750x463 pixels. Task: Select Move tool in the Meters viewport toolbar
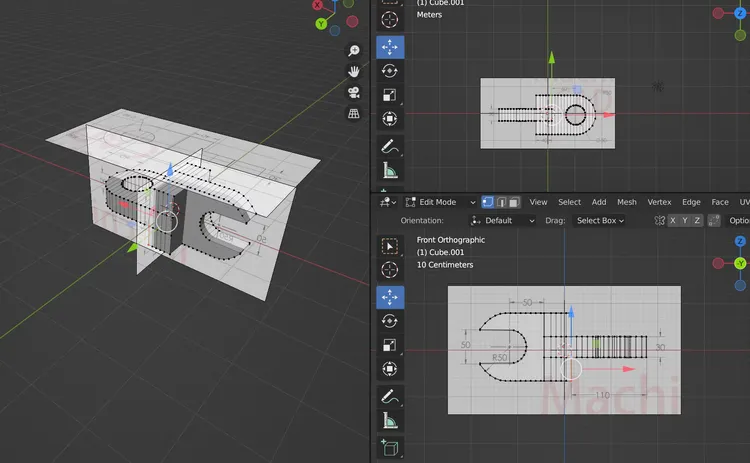tap(390, 47)
